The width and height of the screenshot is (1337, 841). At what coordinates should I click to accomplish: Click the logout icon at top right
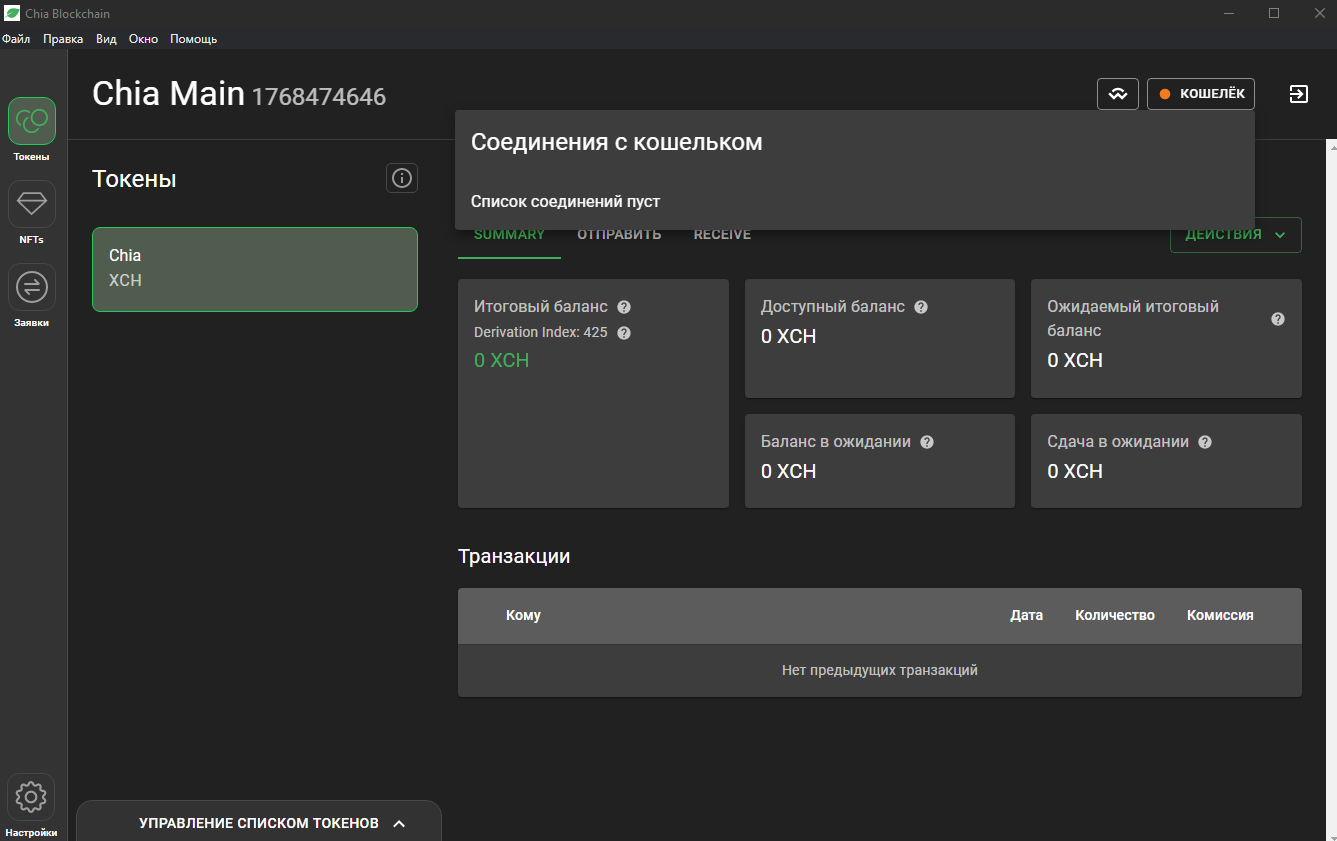(x=1298, y=94)
